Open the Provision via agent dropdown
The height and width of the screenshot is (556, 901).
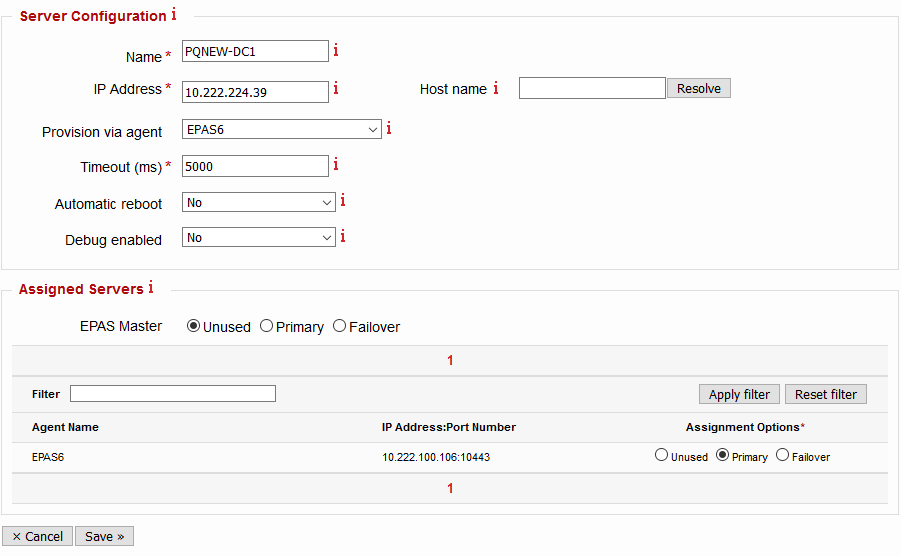click(x=281, y=129)
